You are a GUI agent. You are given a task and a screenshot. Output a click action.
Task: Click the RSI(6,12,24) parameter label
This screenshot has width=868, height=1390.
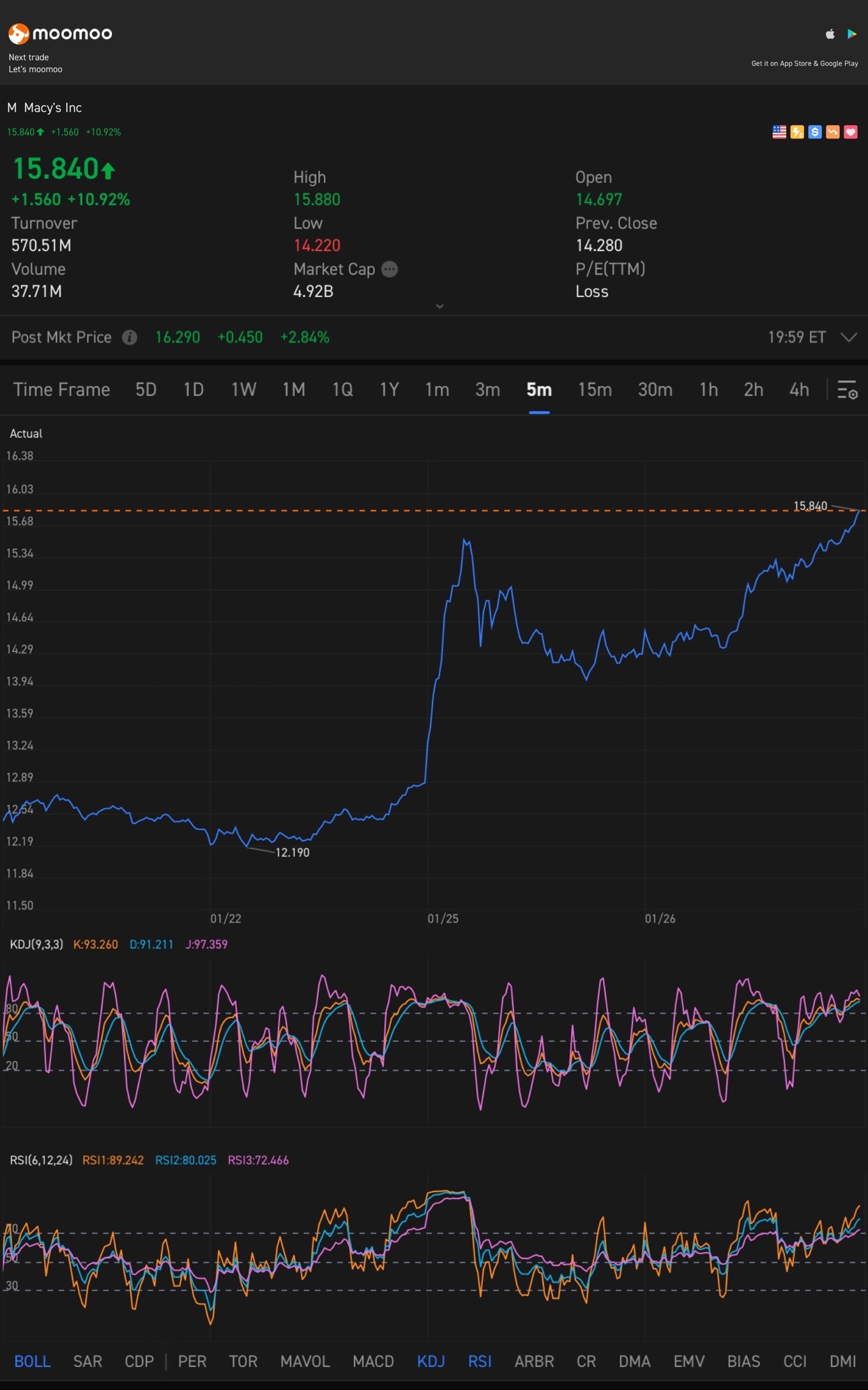tap(41, 1160)
